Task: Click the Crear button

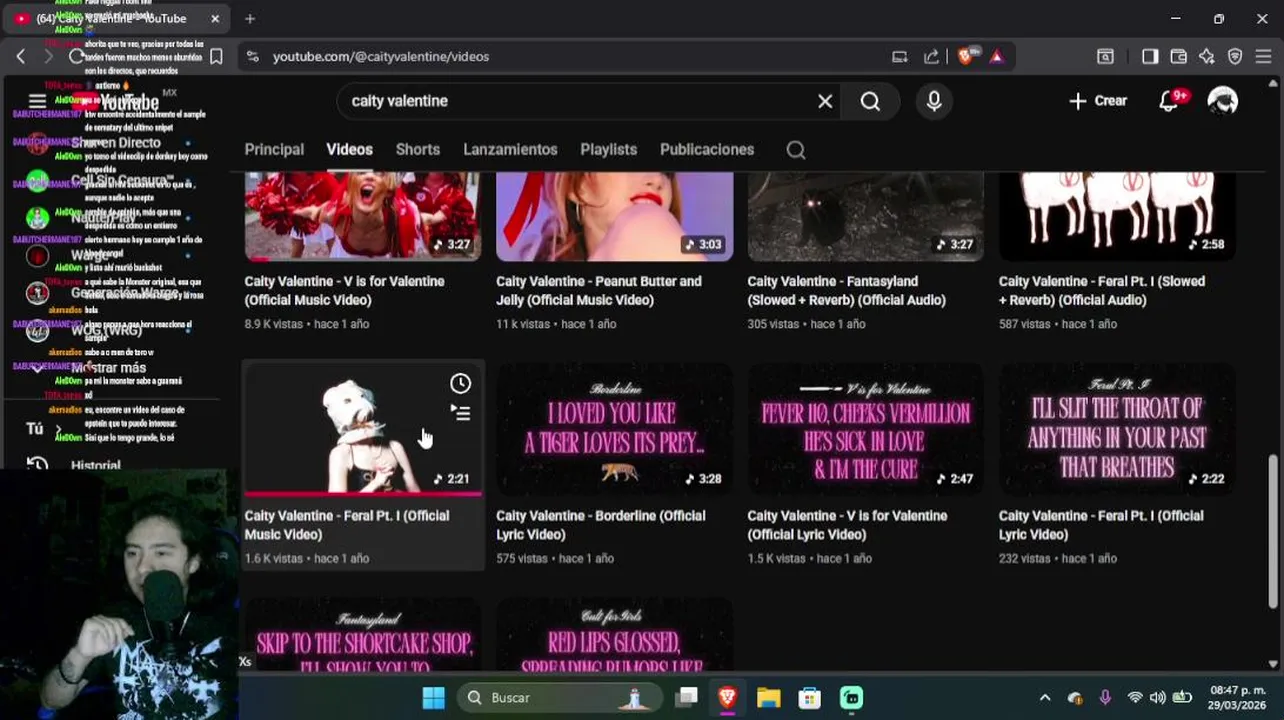Action: point(1098,101)
